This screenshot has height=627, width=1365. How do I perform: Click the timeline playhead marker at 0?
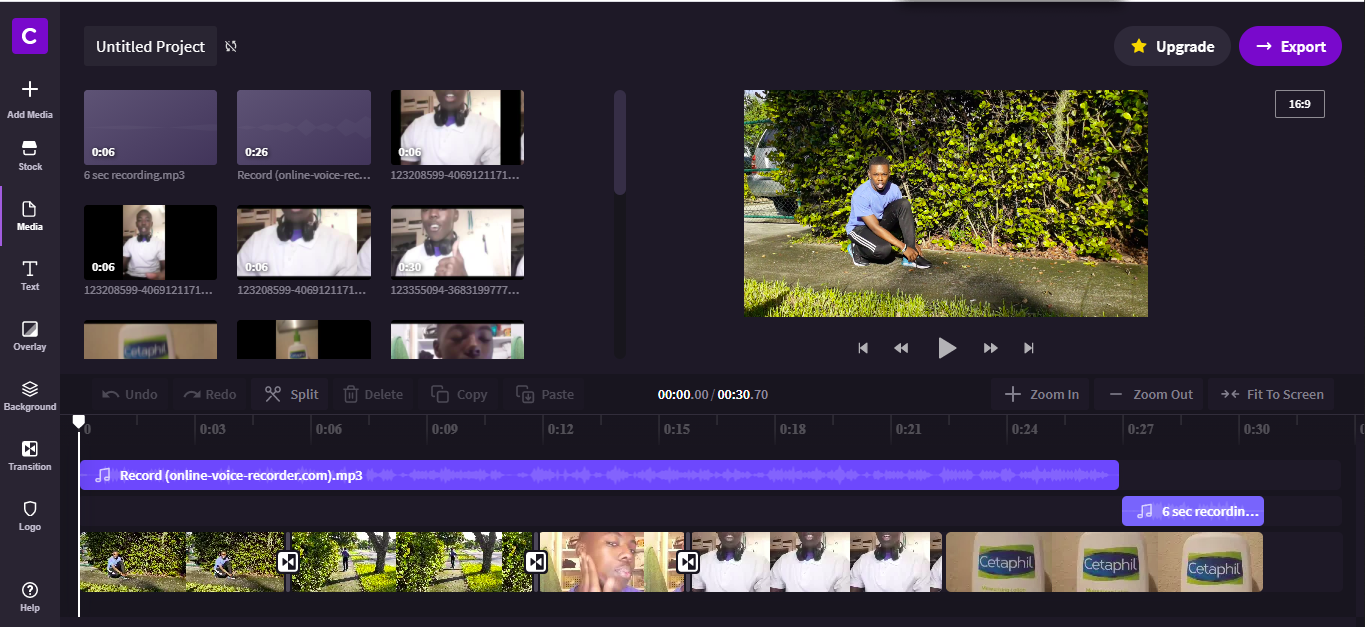pos(79,422)
